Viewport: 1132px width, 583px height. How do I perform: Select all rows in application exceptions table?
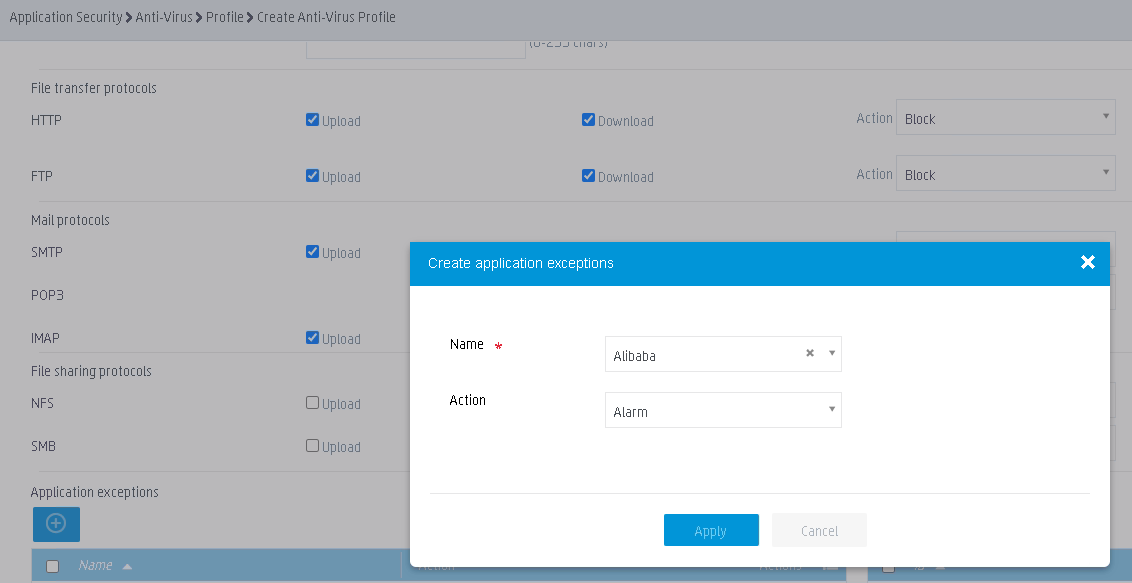tap(53, 566)
